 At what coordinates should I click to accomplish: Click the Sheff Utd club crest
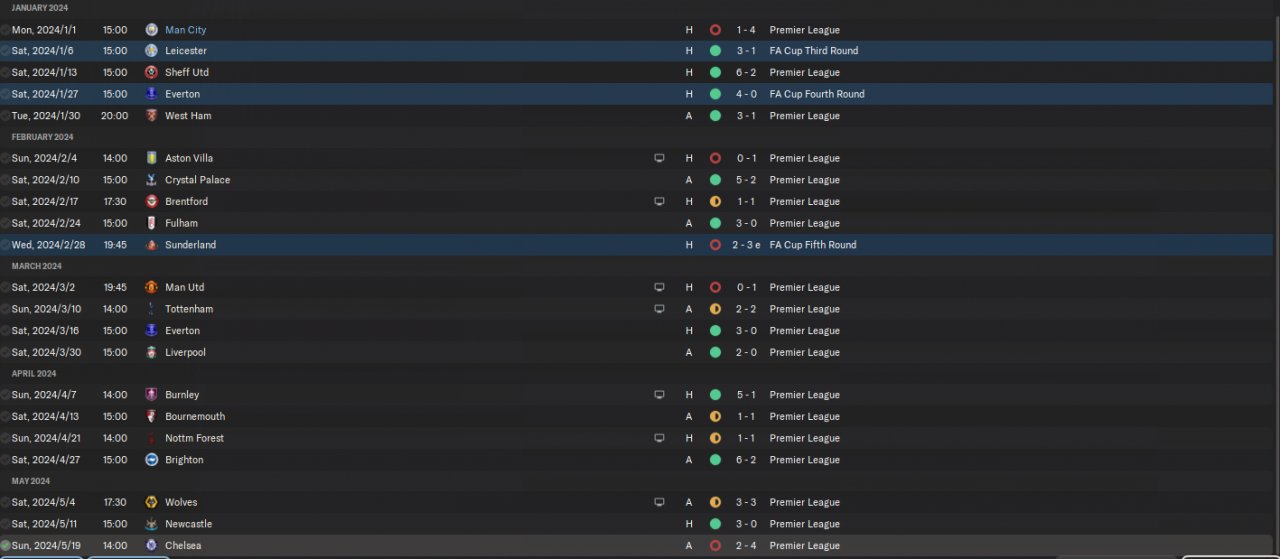[x=151, y=72]
